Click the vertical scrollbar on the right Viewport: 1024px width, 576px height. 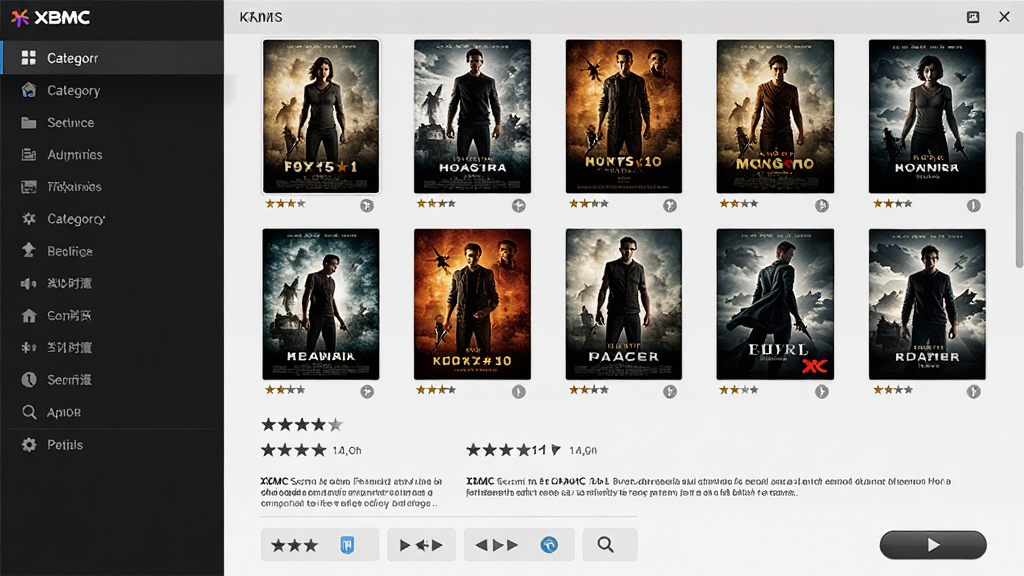1019,199
